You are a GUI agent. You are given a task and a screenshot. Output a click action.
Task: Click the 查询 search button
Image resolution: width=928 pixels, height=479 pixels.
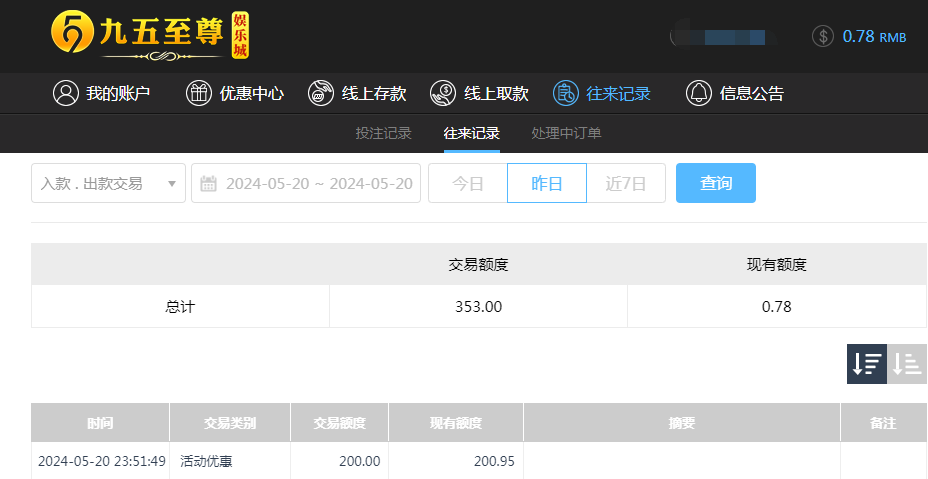[x=716, y=183]
